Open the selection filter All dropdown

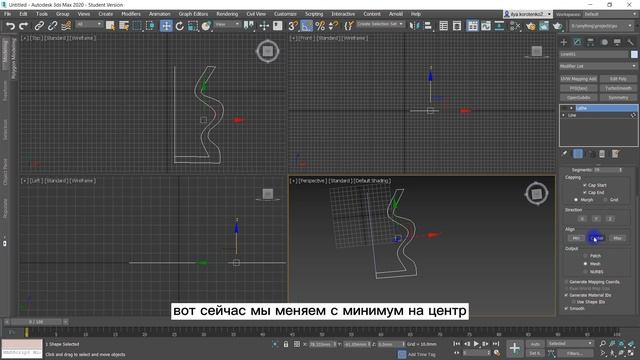coord(88,24)
